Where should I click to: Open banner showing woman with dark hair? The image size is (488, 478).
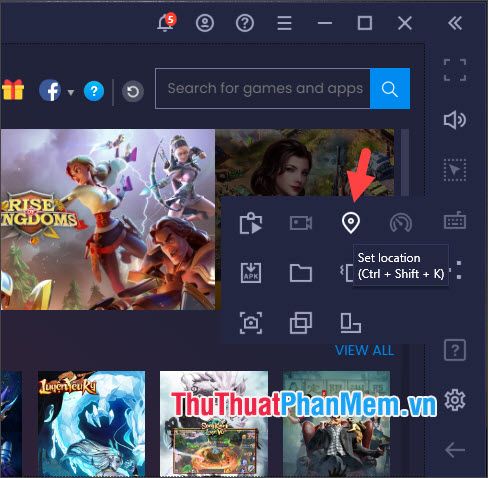[x=305, y=163]
